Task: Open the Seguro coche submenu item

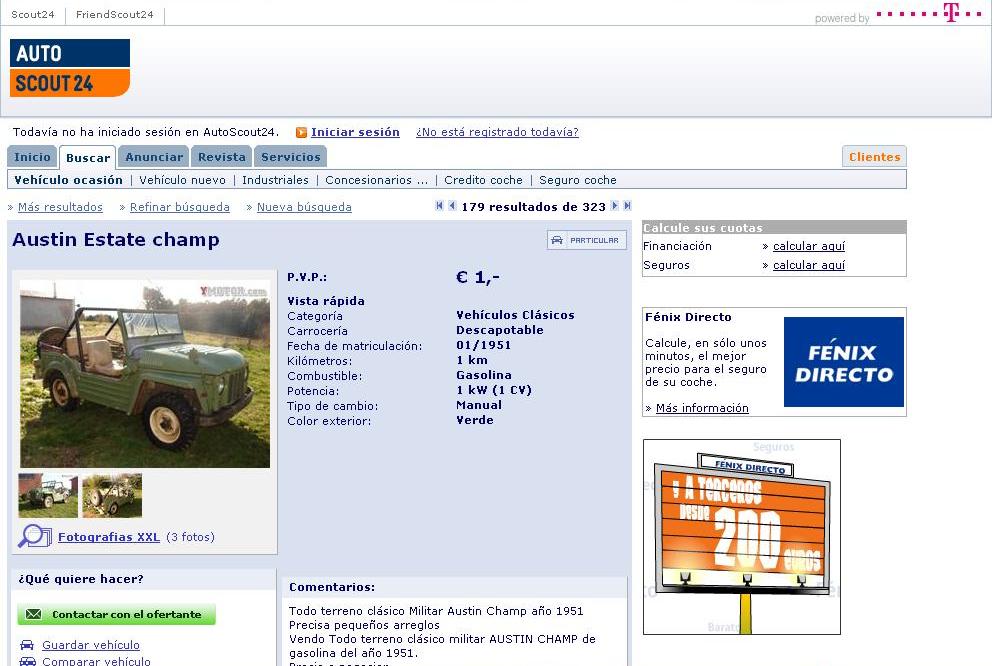Action: click(577, 180)
